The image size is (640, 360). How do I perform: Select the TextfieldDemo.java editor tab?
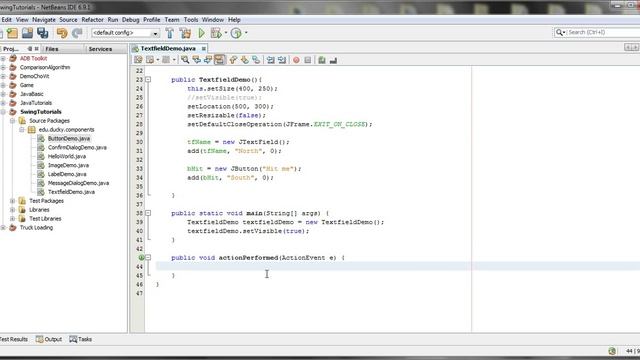pyautogui.click(x=168, y=49)
